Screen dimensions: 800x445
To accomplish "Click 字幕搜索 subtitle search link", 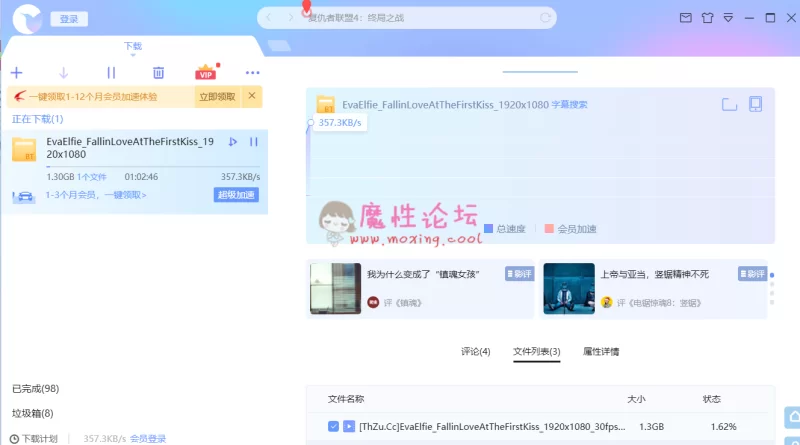I will tap(569, 105).
